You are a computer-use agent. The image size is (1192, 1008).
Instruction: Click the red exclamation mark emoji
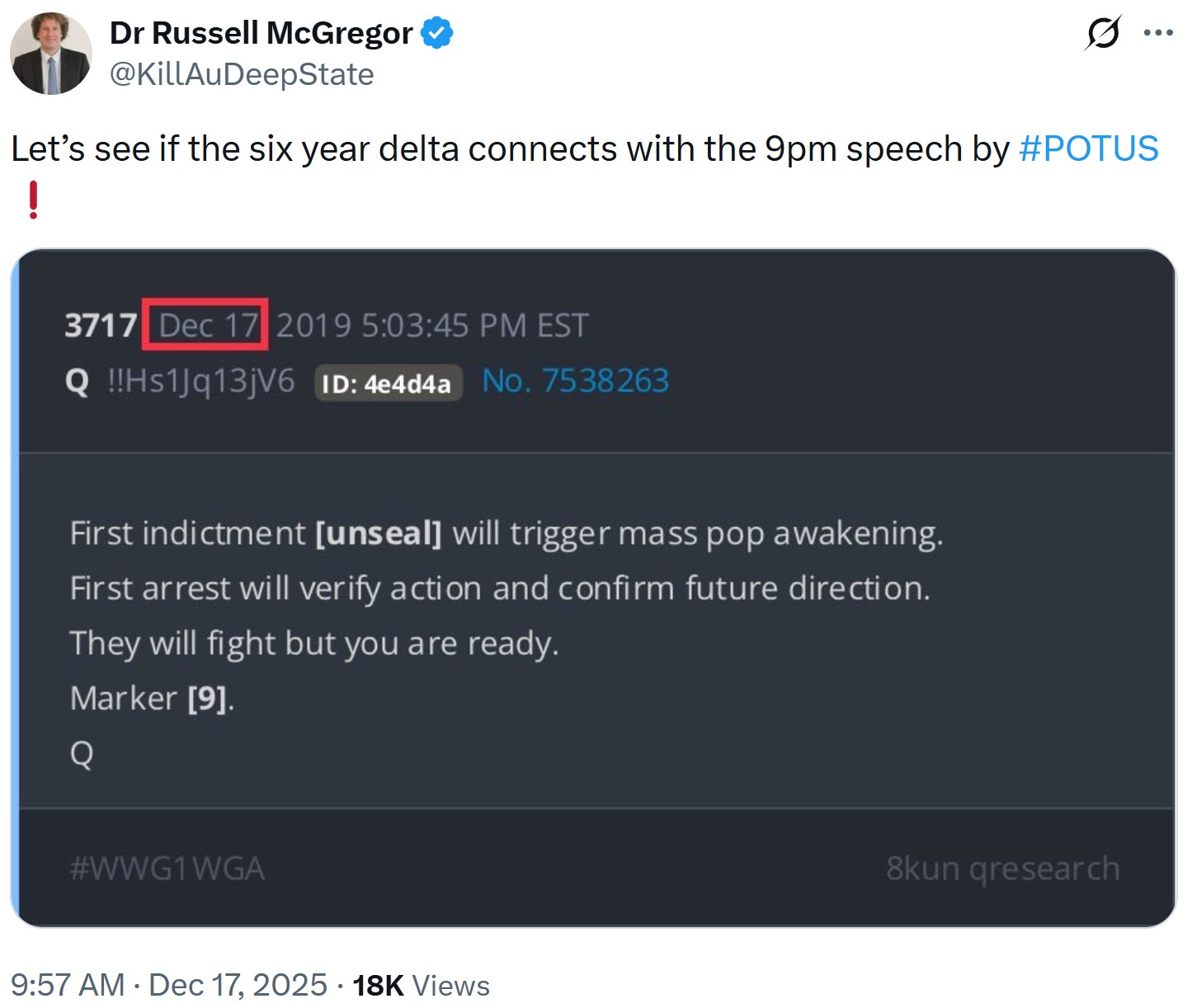point(33,200)
